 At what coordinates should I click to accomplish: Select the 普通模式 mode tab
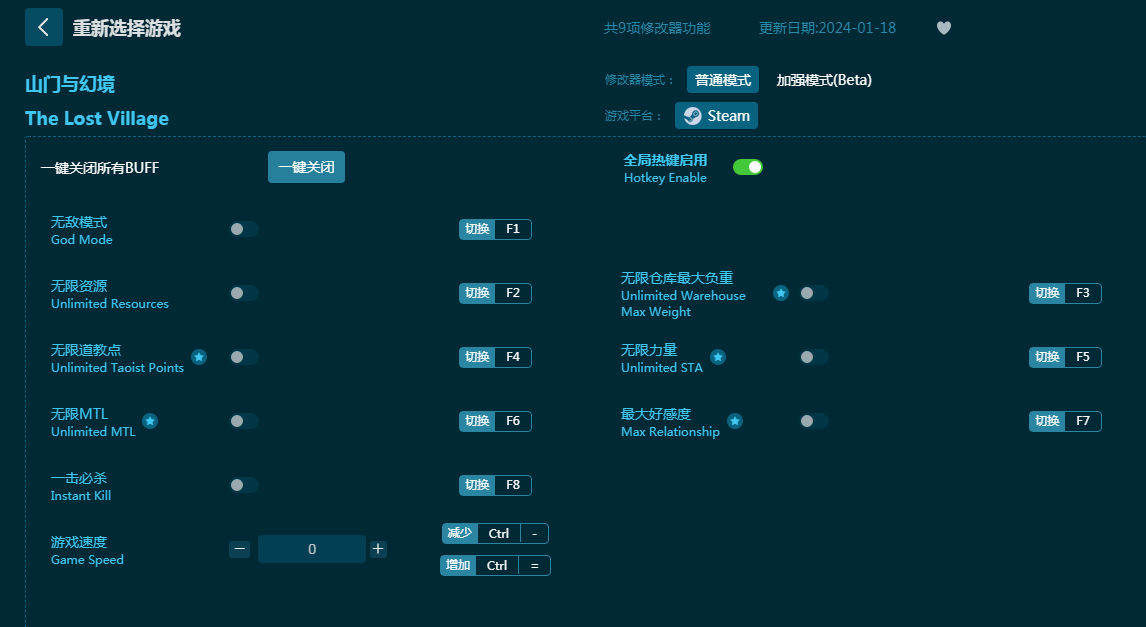pyautogui.click(x=722, y=80)
